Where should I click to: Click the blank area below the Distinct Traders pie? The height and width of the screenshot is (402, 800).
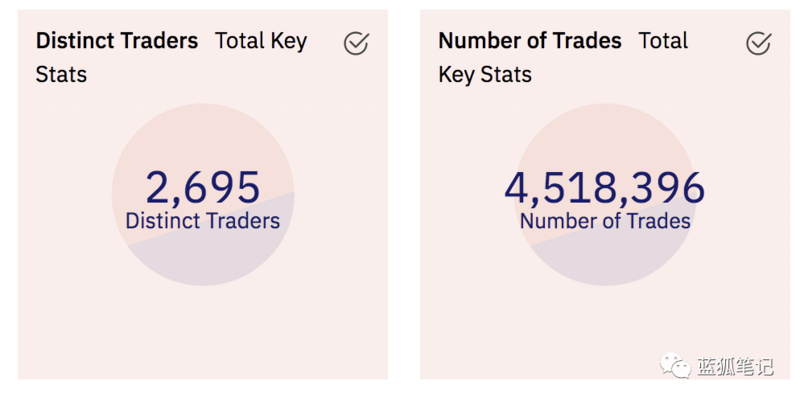tap(203, 330)
